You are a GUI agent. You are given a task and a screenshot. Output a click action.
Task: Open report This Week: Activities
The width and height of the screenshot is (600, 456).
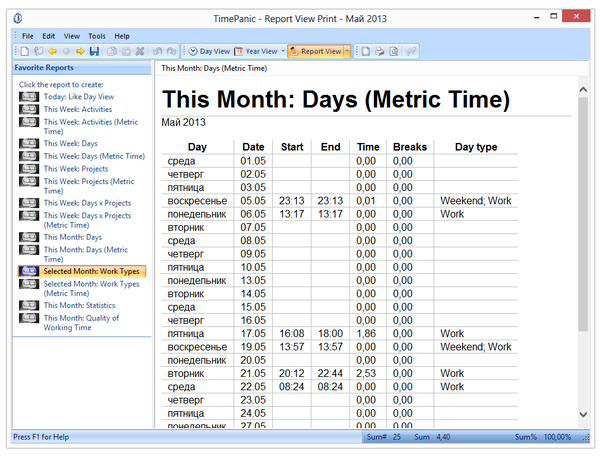click(78, 109)
